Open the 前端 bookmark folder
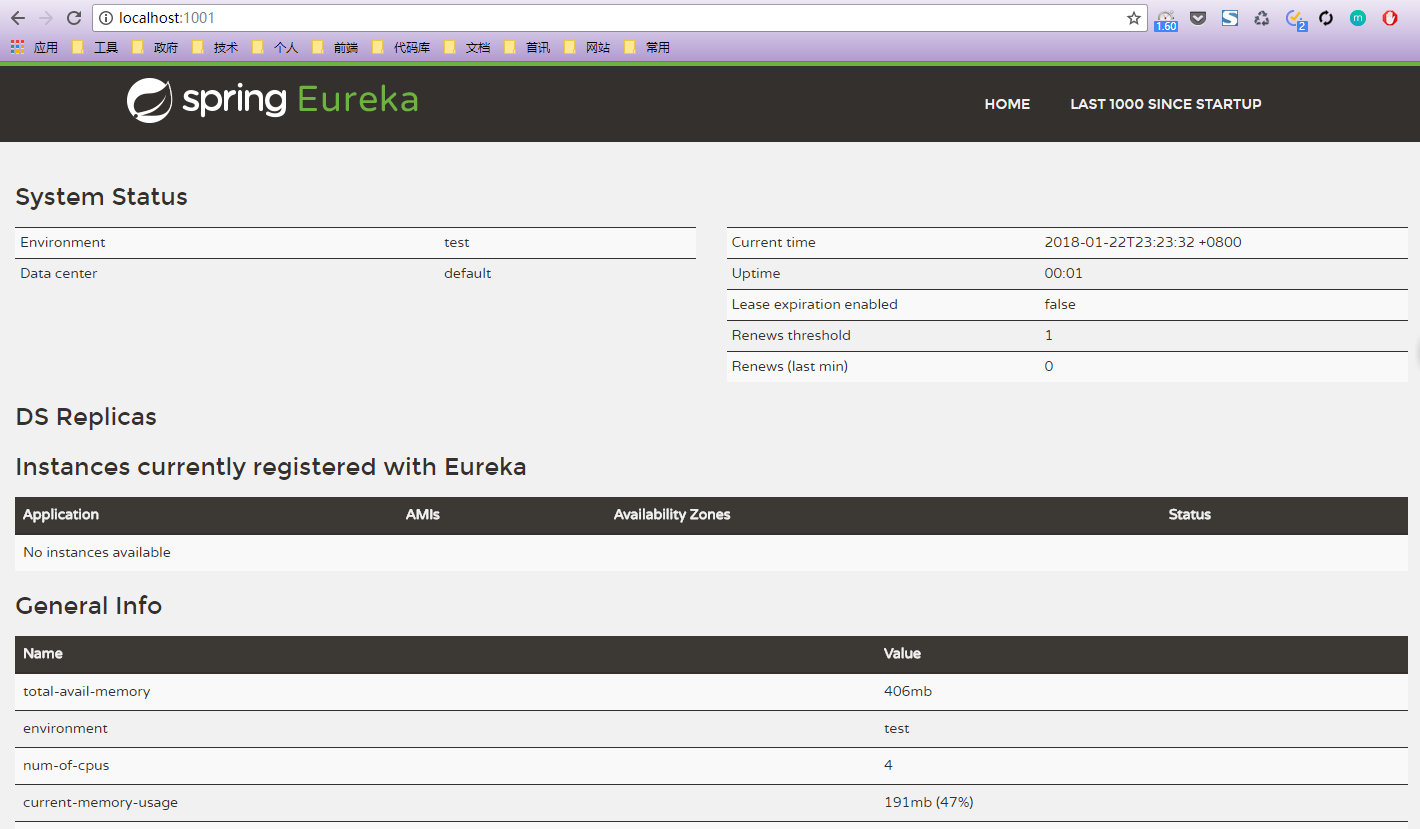This screenshot has height=829, width=1420. [x=335, y=47]
